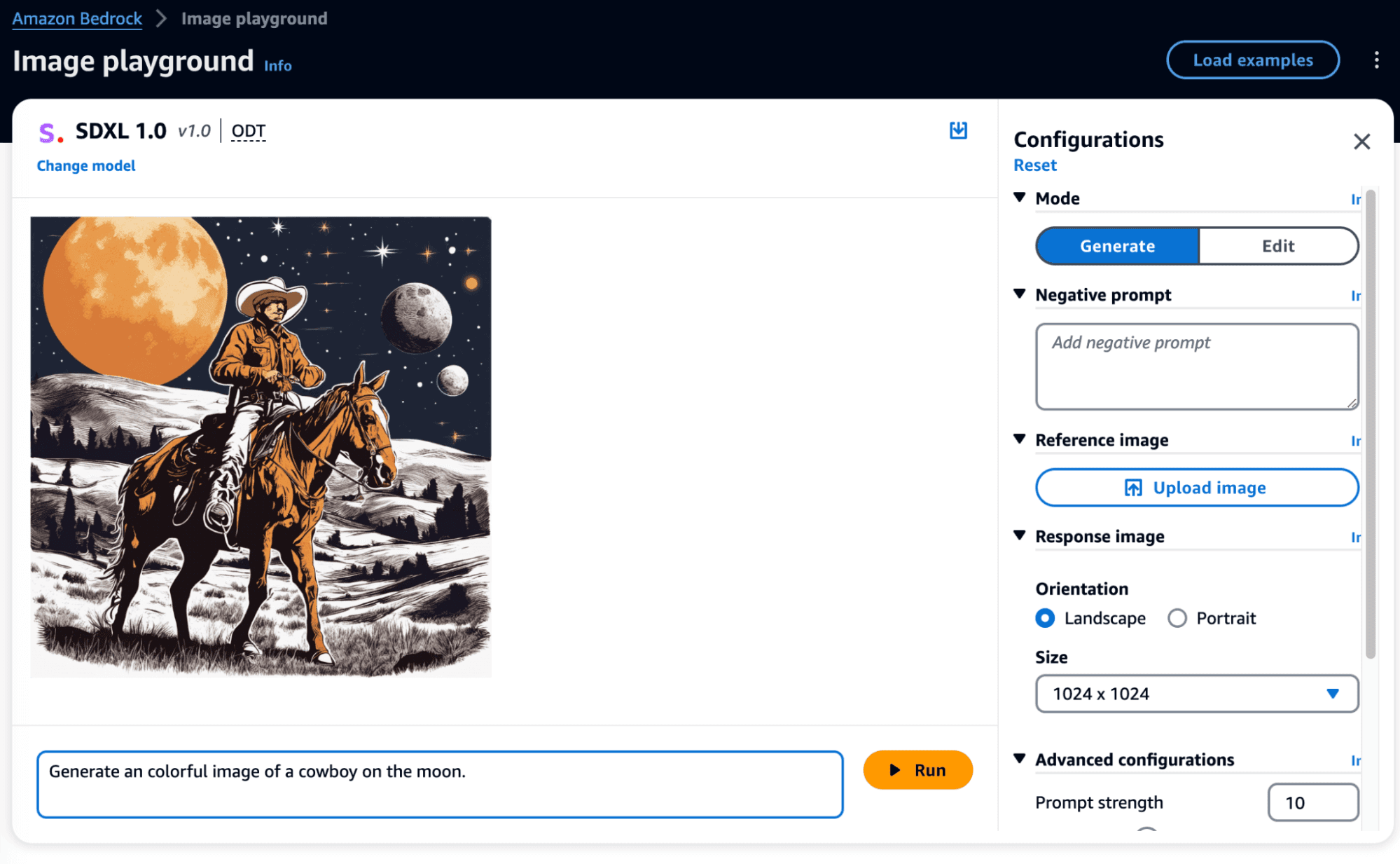1400x864 pixels.
Task: Click the close Configurations panel icon
Action: pyautogui.click(x=1362, y=140)
